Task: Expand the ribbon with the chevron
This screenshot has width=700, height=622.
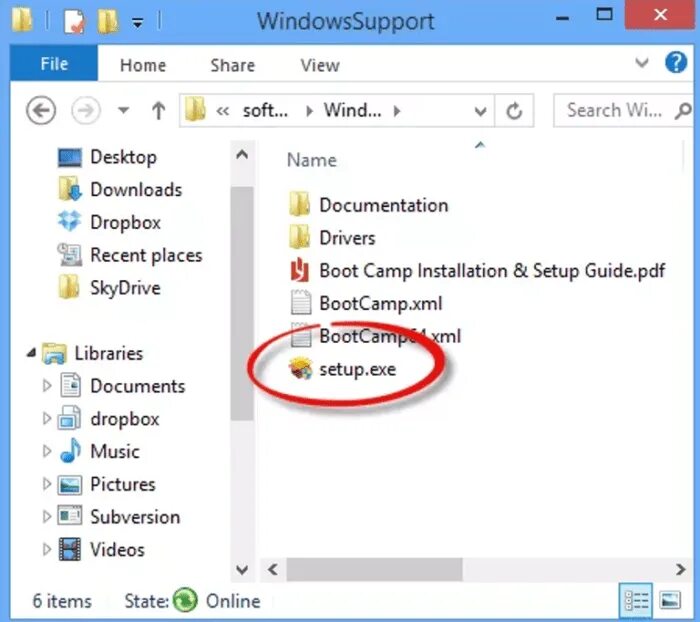Action: 642,63
